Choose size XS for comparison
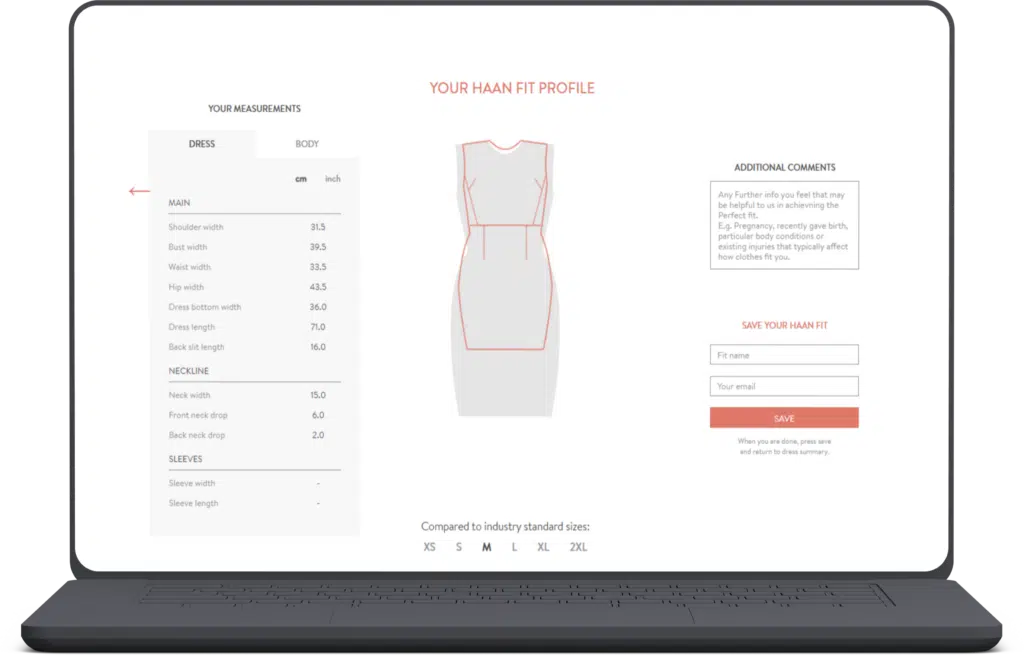Image resolution: width=1024 pixels, height=656 pixels. 429,548
